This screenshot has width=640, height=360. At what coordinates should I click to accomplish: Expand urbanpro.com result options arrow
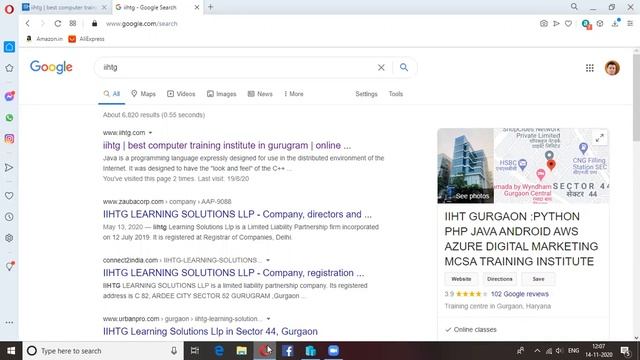click(269, 319)
